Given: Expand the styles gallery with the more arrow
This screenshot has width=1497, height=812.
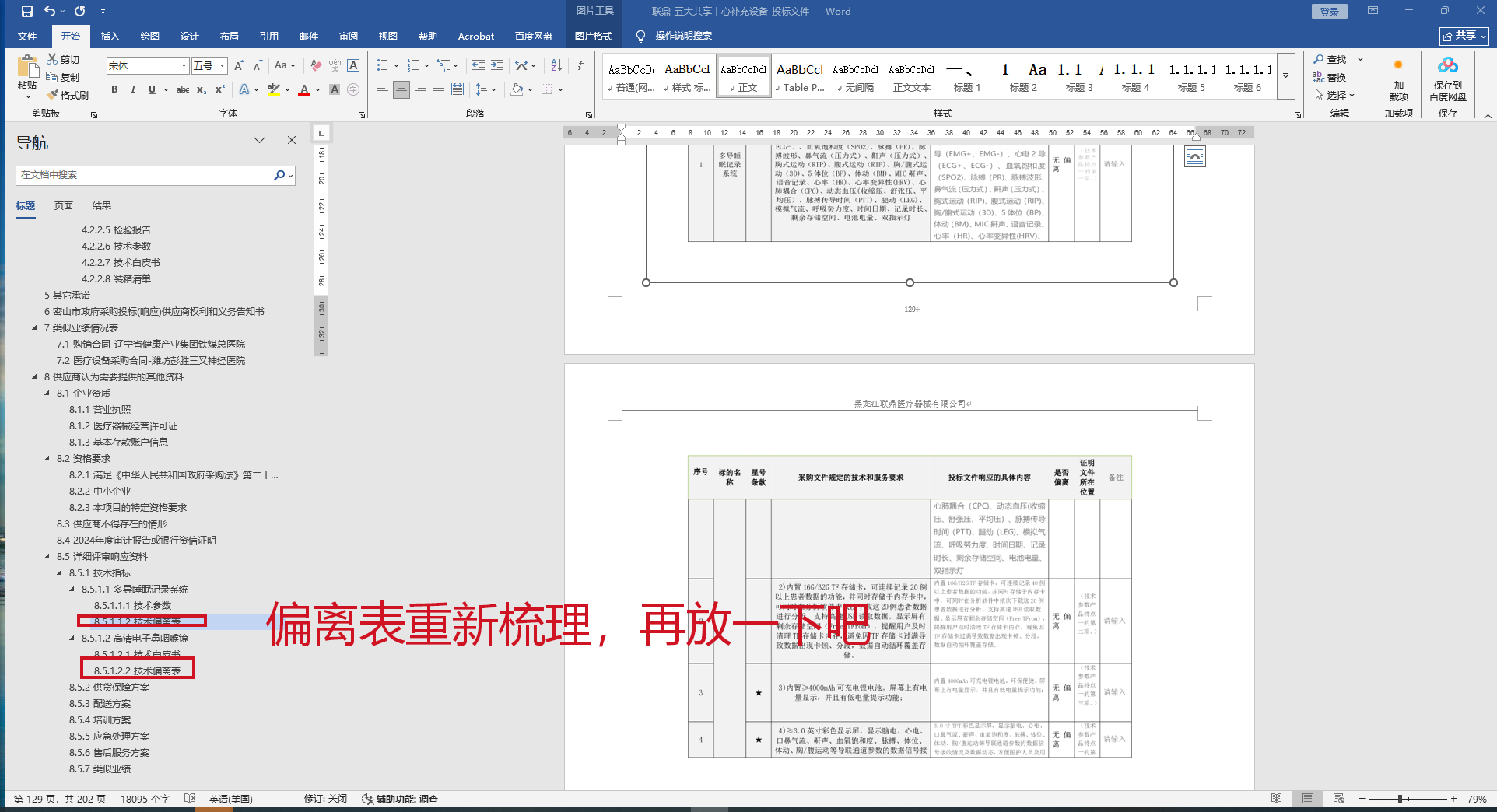Looking at the screenshot, I should coord(1285,76).
